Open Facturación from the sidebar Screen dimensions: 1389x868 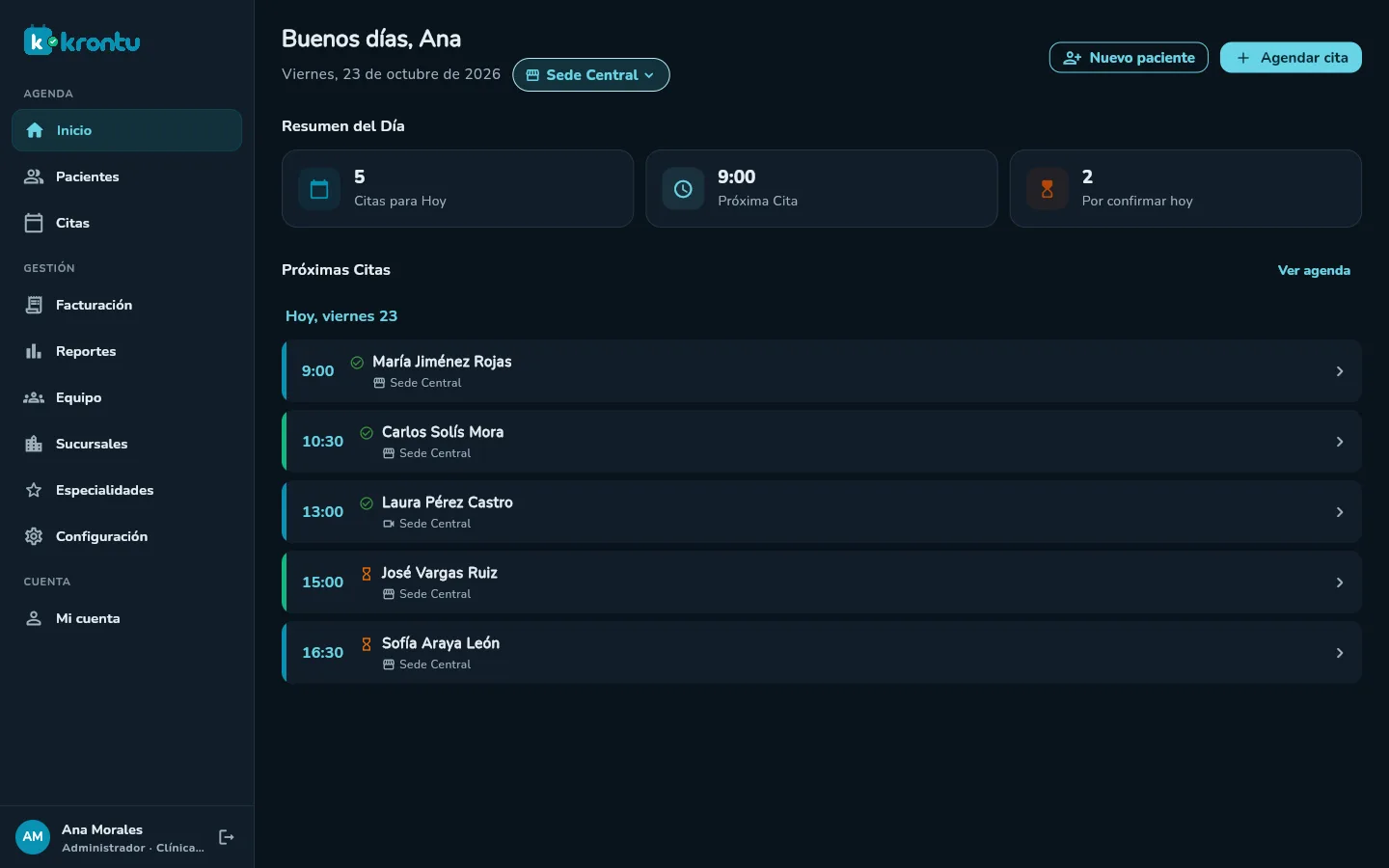click(x=126, y=305)
